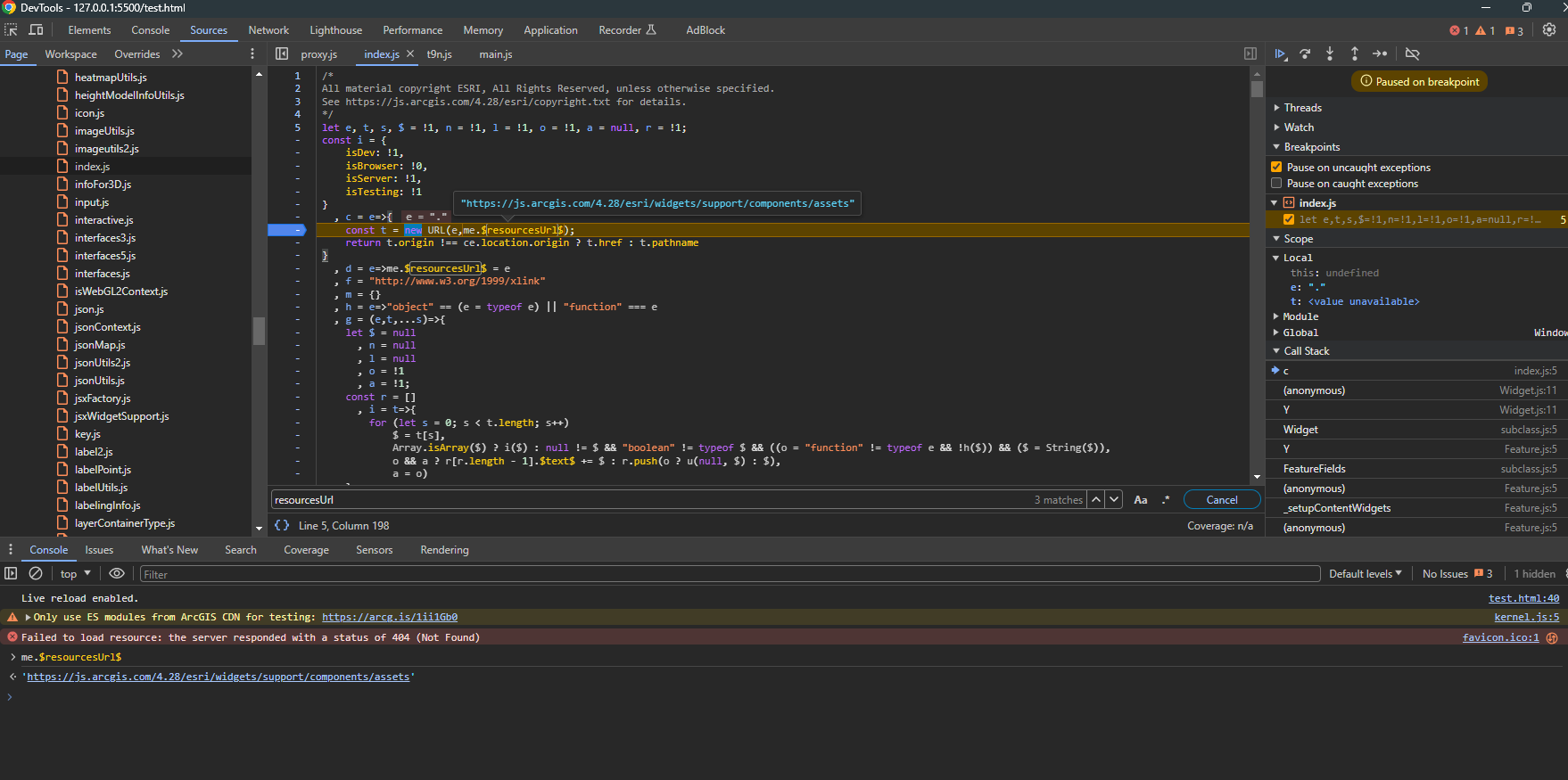Clear the console output
The image size is (1568, 780).
(36, 574)
